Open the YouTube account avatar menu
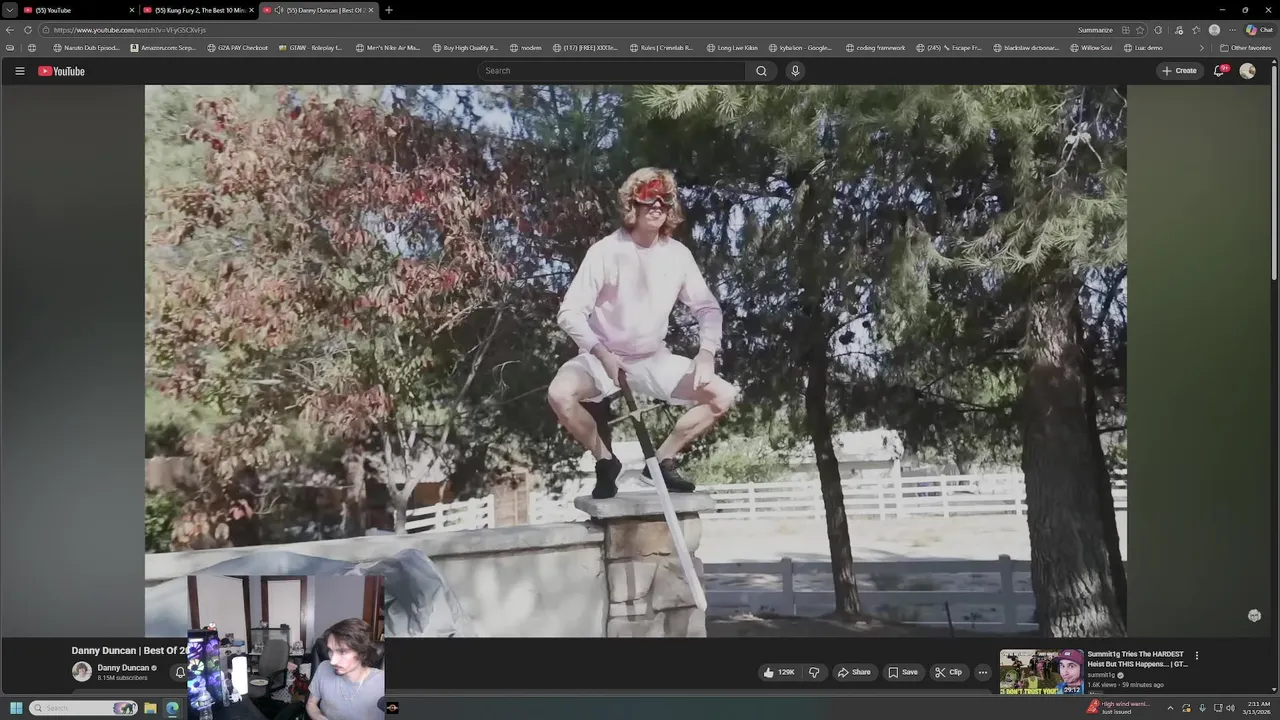1280x720 pixels. point(1247,71)
